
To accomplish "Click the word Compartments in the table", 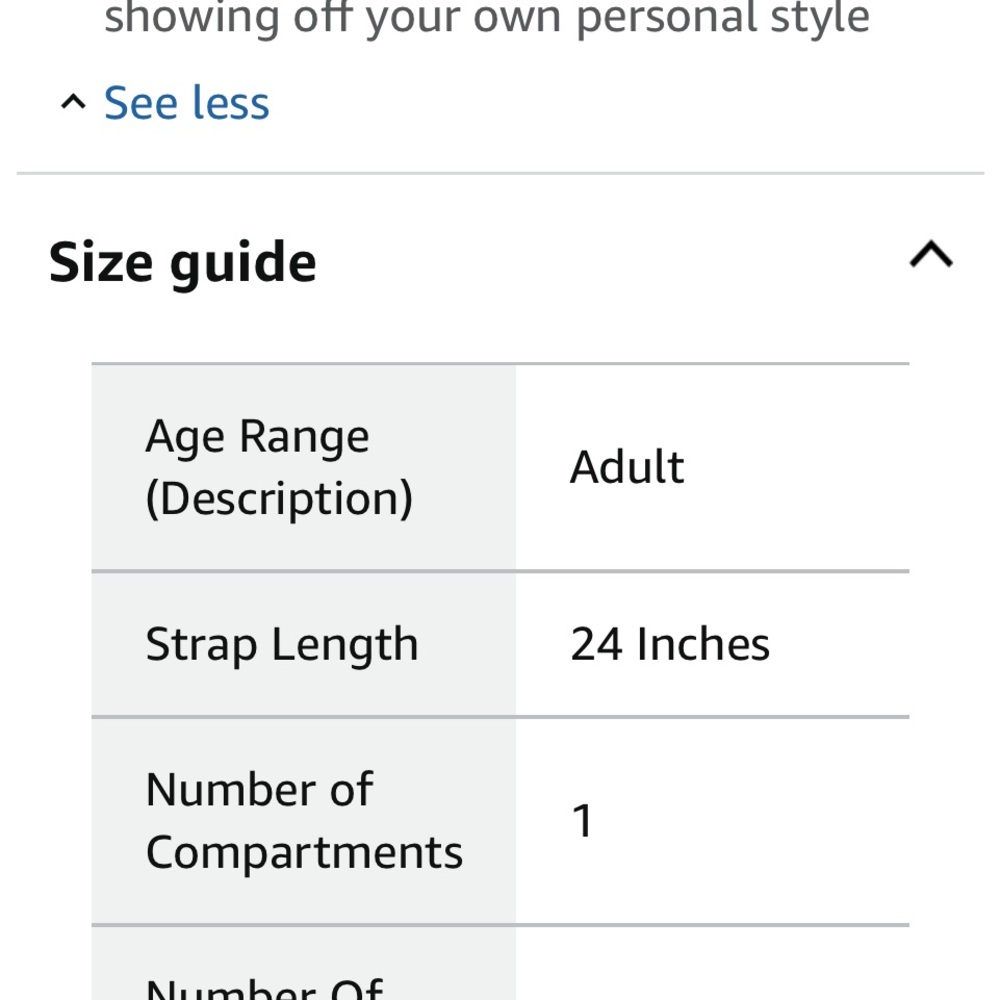I will point(304,853).
